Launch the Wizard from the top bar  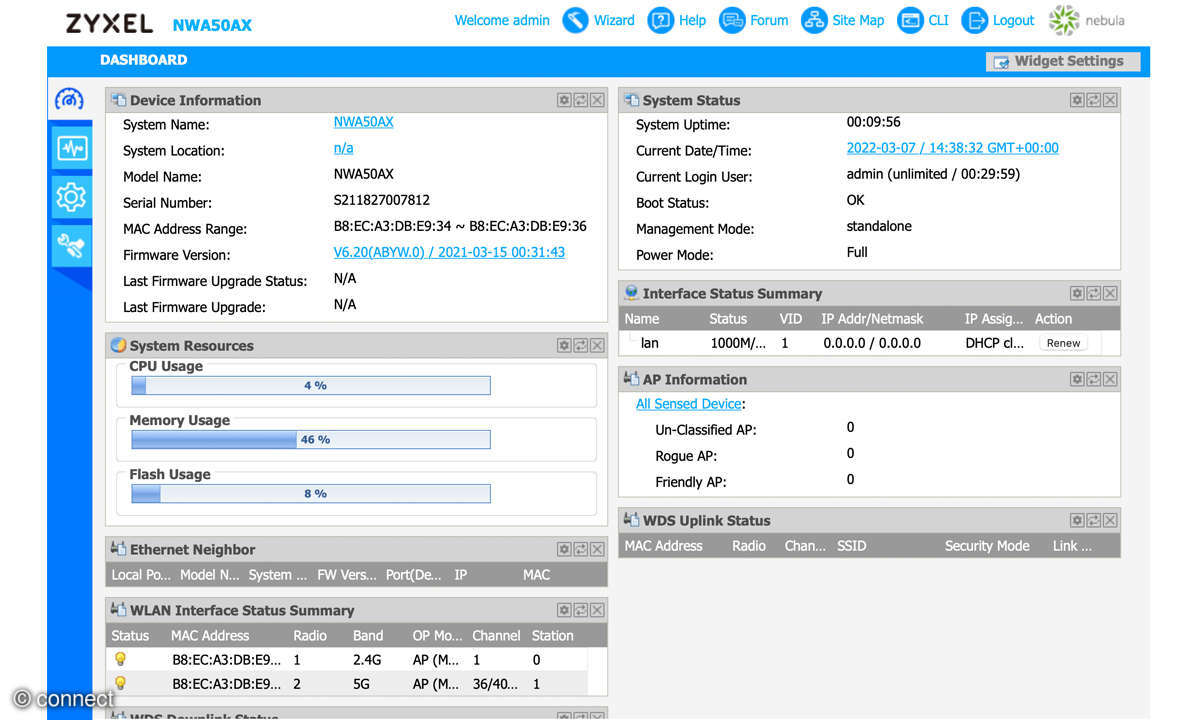(598, 20)
